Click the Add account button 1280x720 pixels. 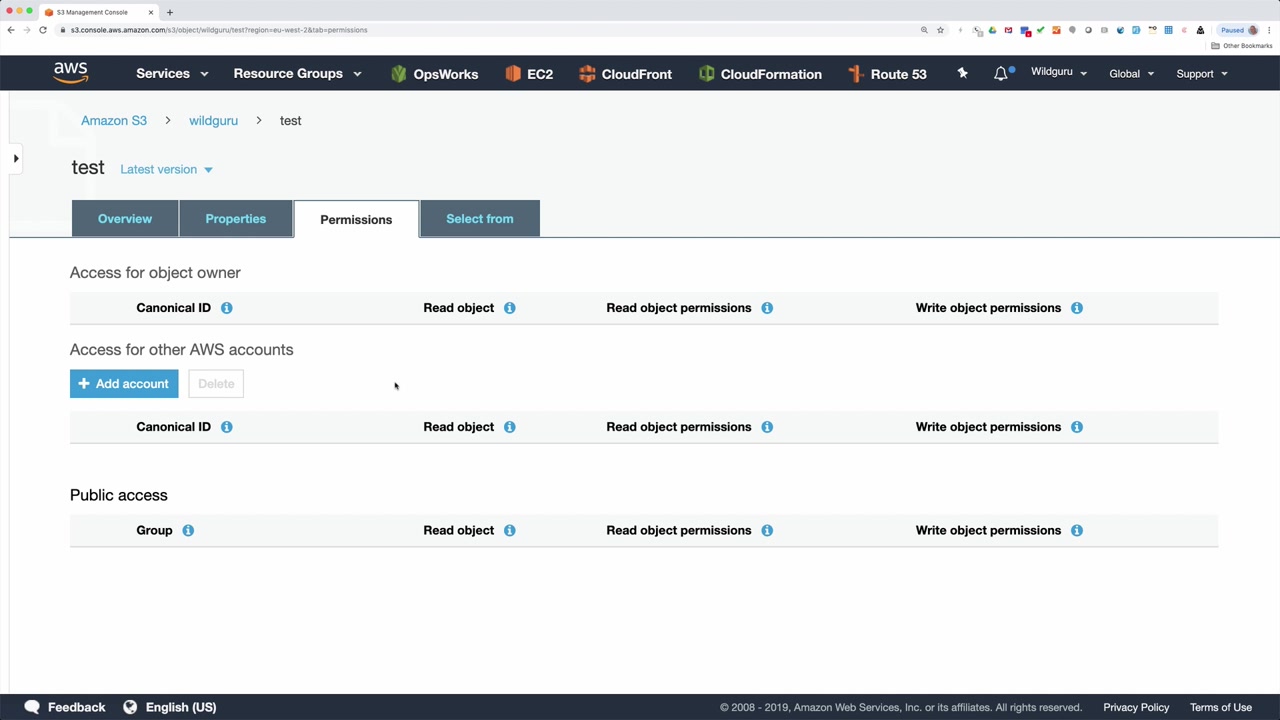(124, 384)
